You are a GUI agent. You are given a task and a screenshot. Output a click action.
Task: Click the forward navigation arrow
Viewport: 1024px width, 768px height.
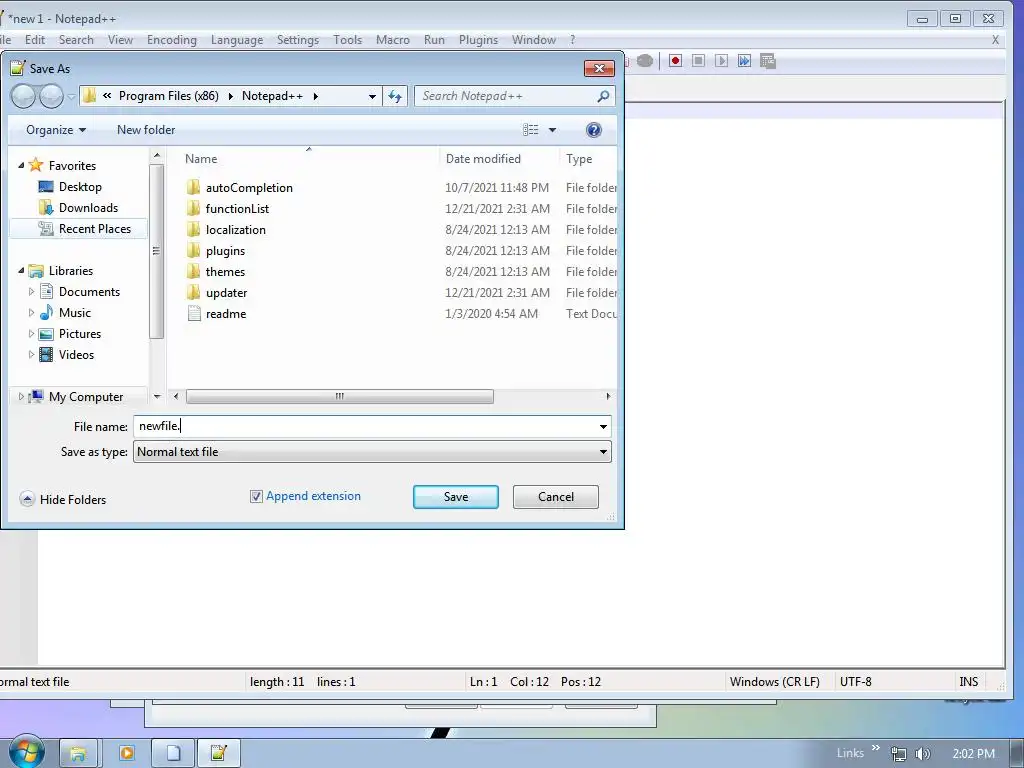tap(51, 97)
